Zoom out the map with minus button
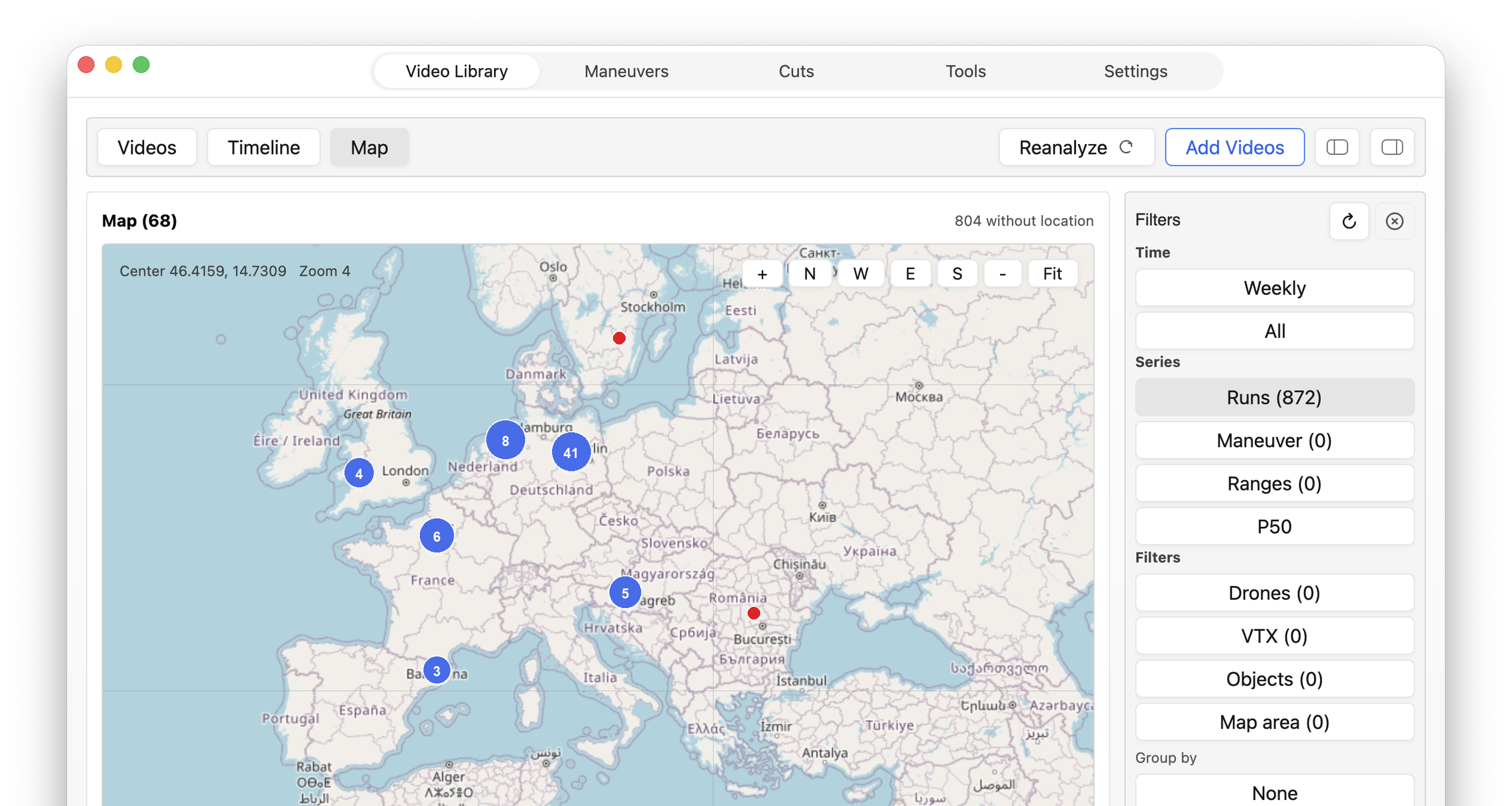Image resolution: width=1512 pixels, height=806 pixels. click(1003, 274)
